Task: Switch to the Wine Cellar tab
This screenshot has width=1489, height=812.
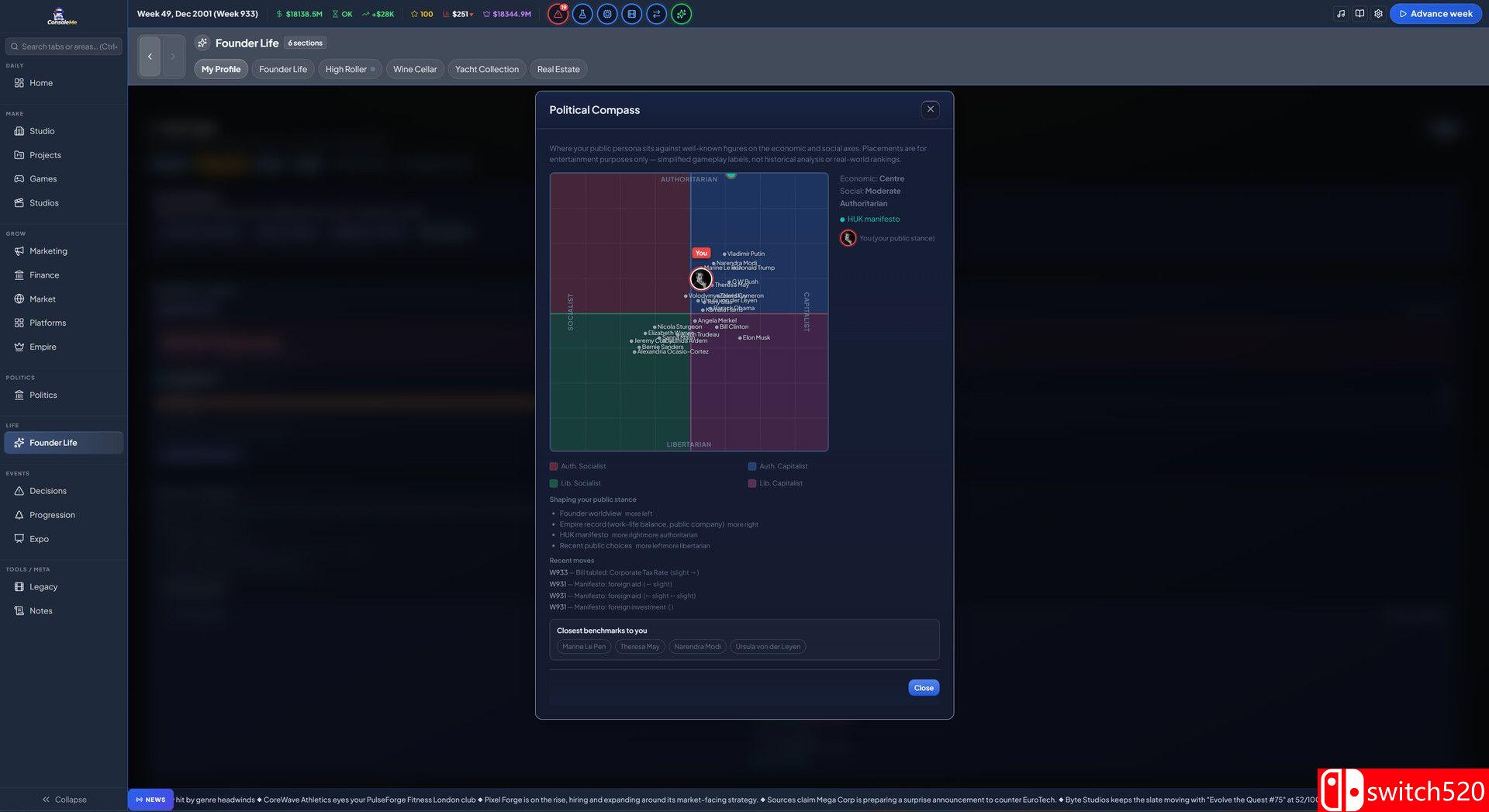Action: tap(415, 69)
